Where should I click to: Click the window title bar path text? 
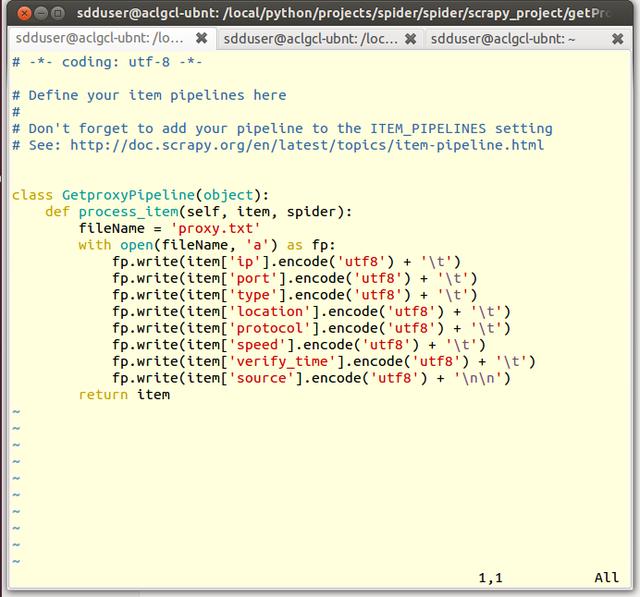point(350,12)
